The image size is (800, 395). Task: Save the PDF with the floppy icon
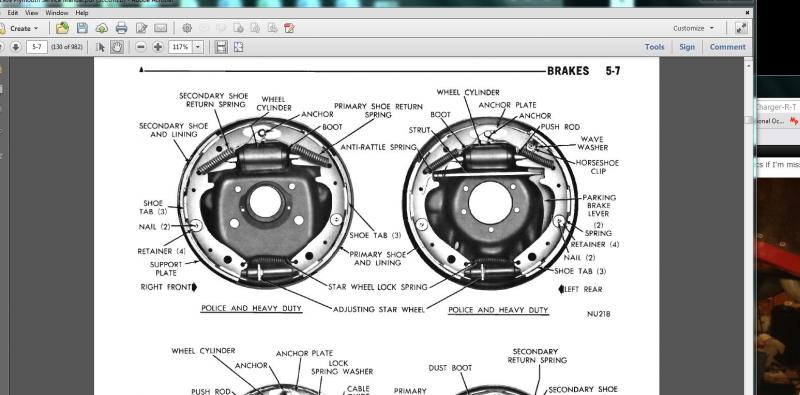82,28
